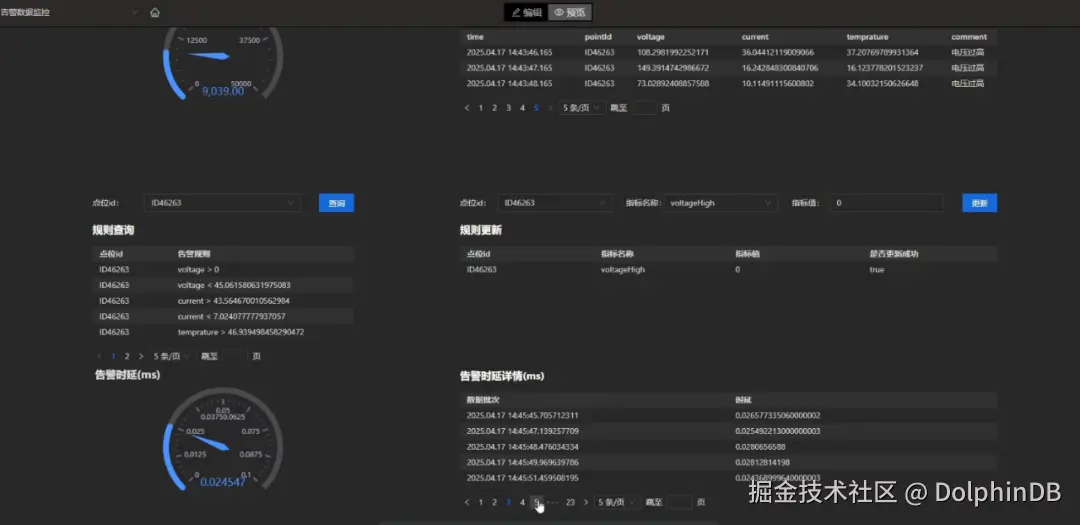Open page size dropdown under 规则查询
This screenshot has height=525, width=1080.
click(172, 356)
